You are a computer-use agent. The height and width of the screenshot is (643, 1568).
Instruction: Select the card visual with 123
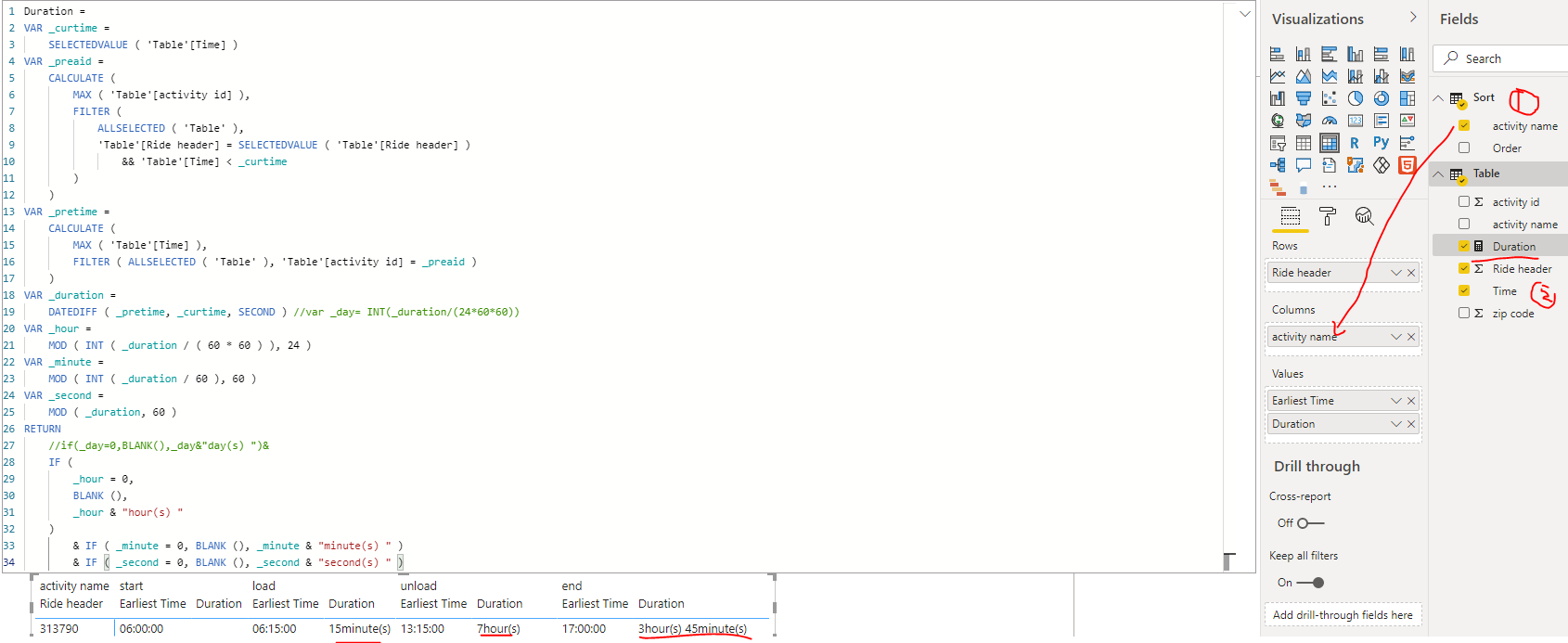[x=1356, y=121]
